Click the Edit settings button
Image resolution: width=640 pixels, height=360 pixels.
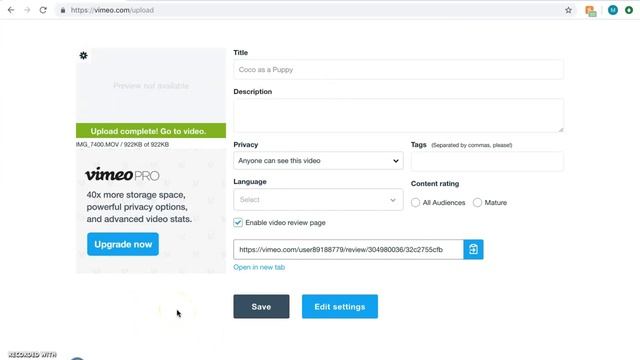coord(340,307)
